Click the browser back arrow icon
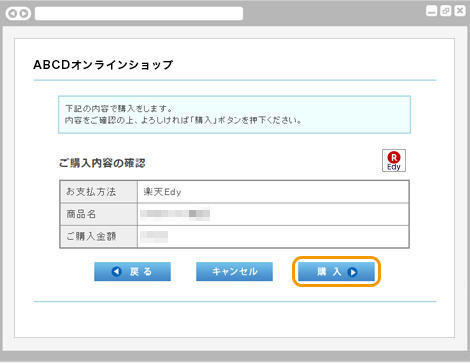Viewport: 470px width, 363px height. pyautogui.click(x=12, y=13)
